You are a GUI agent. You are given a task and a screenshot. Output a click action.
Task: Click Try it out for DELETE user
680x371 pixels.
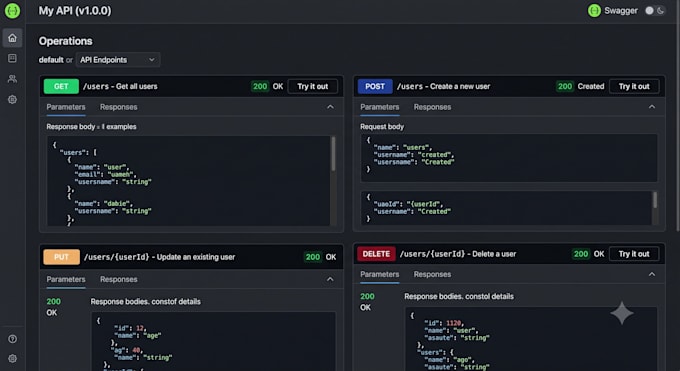pos(634,254)
